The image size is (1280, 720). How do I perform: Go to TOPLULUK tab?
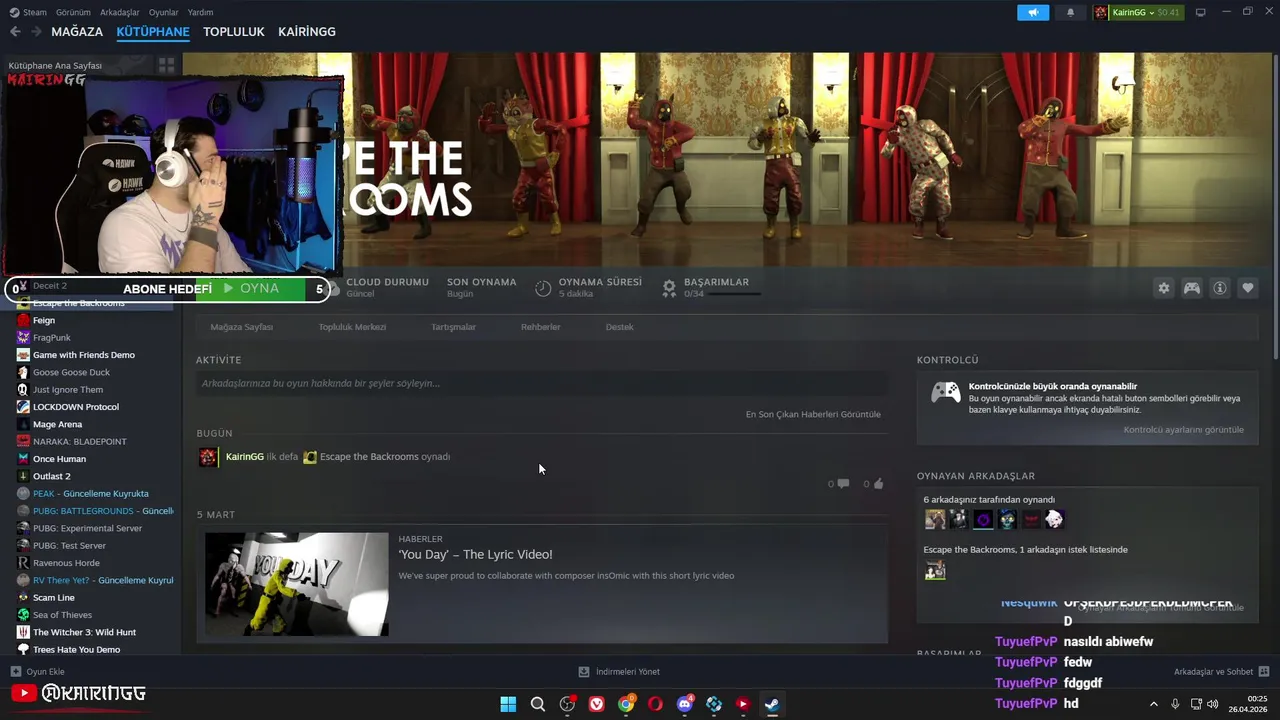click(234, 32)
